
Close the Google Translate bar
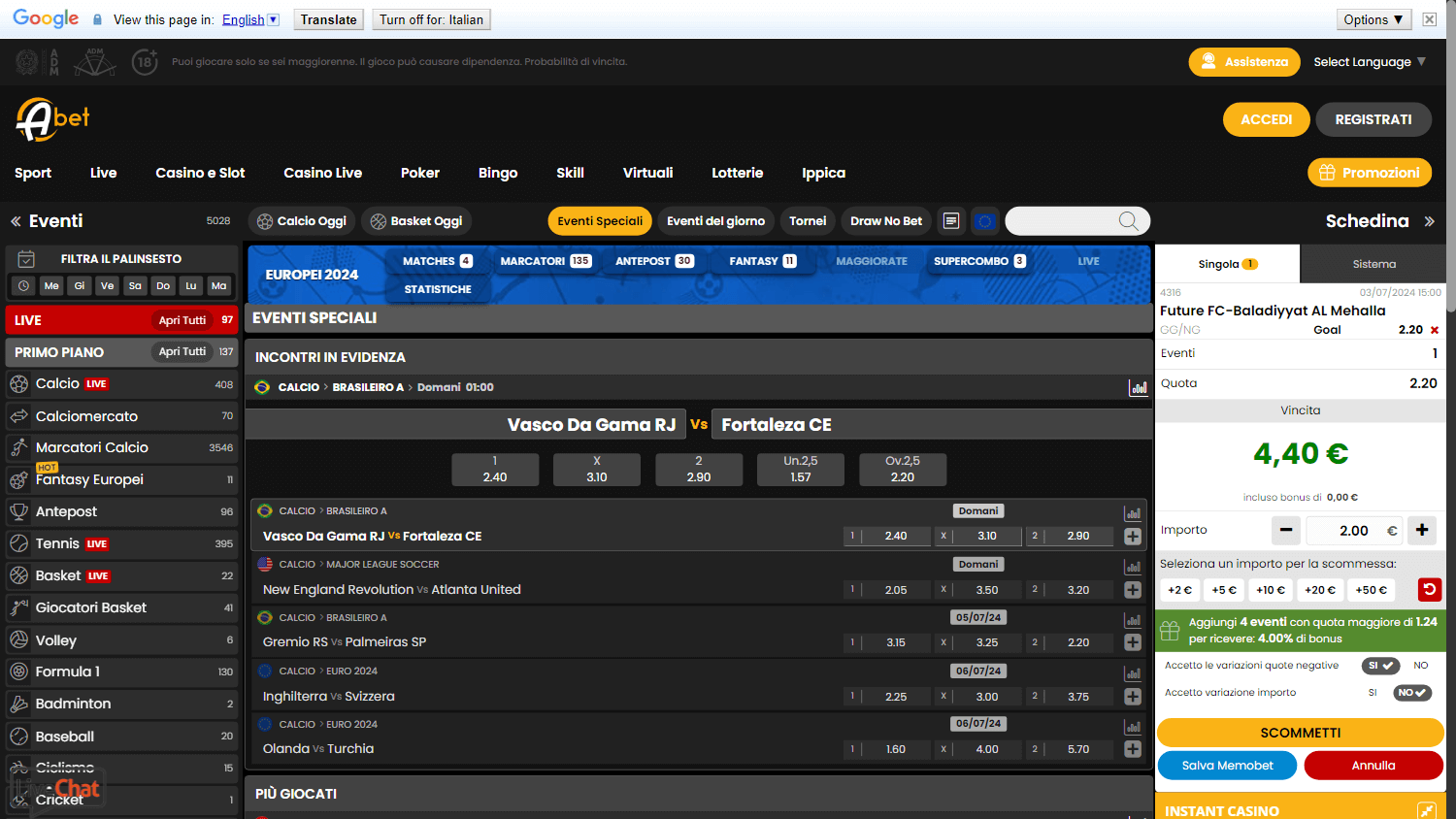click(1430, 19)
